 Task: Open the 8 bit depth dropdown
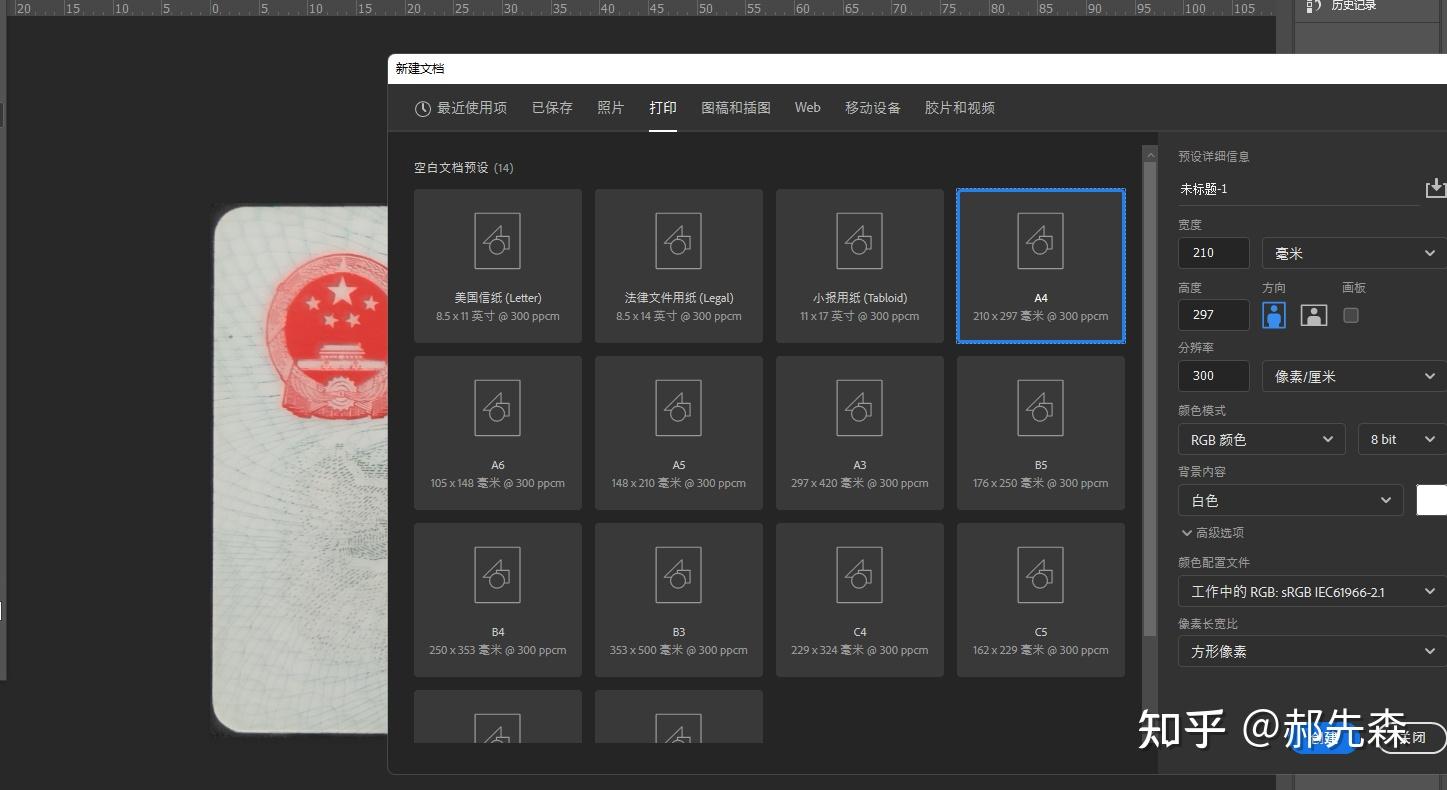(1400, 438)
